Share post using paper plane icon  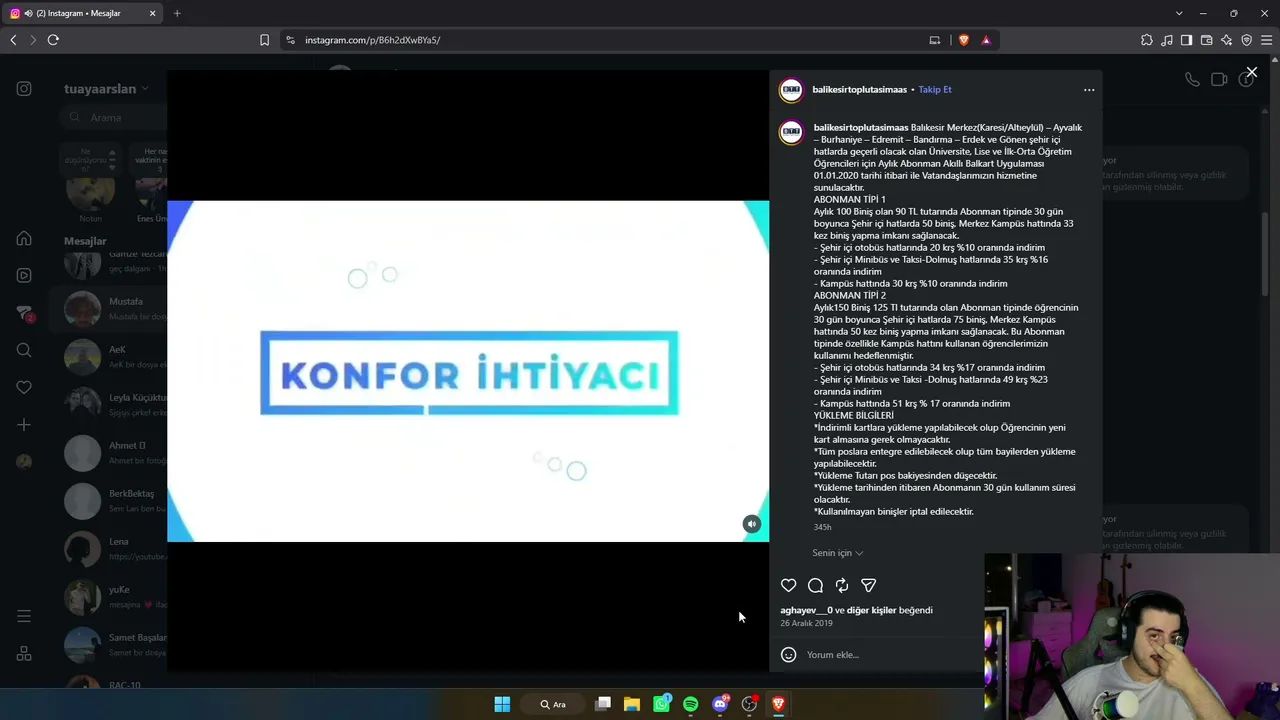tap(868, 585)
